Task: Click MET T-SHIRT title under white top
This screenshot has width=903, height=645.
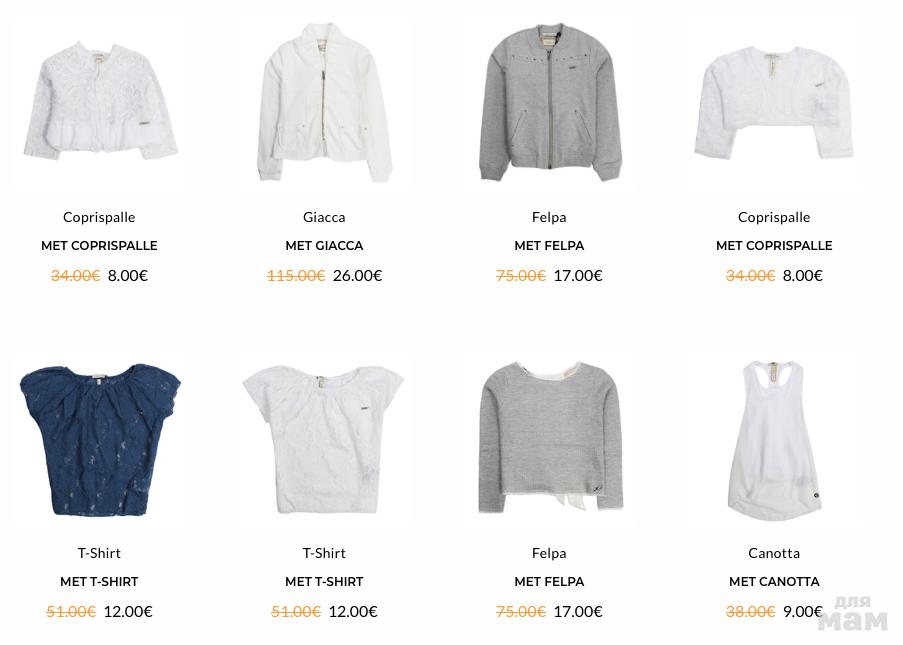Action: (x=324, y=582)
